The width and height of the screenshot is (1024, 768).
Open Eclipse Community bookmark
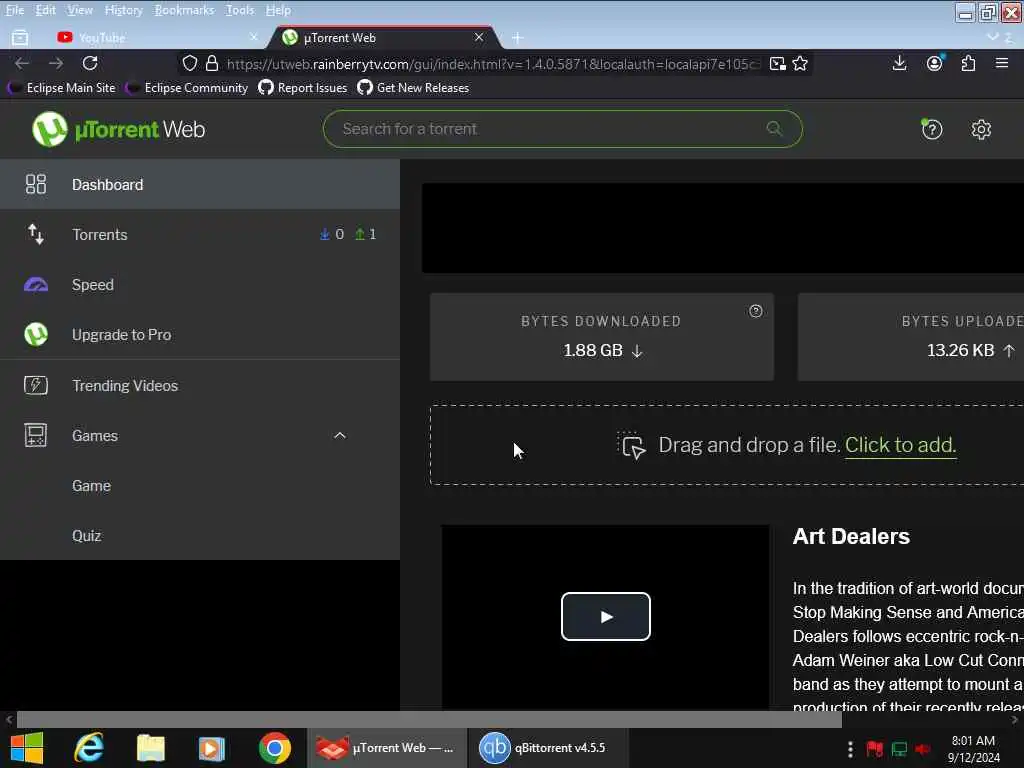(x=187, y=88)
